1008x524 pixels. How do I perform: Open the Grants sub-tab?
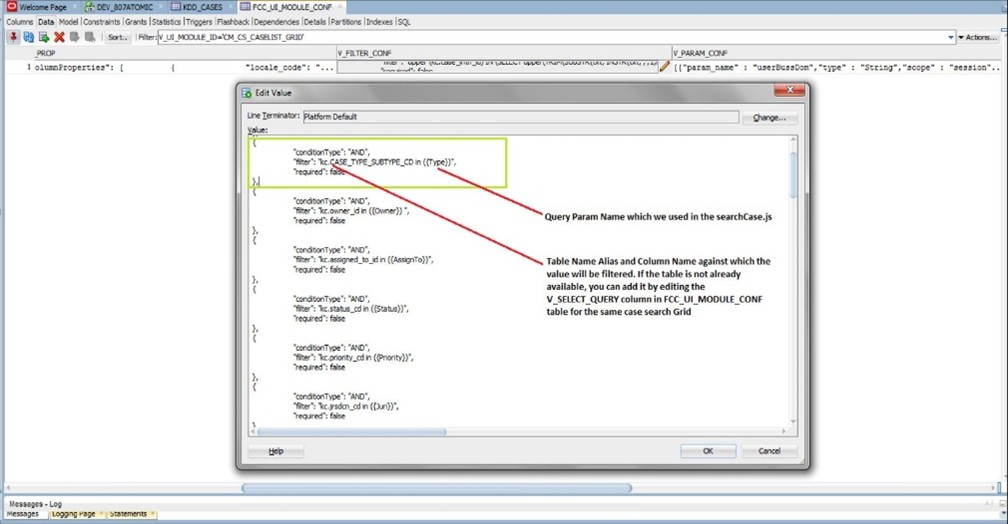click(x=136, y=22)
